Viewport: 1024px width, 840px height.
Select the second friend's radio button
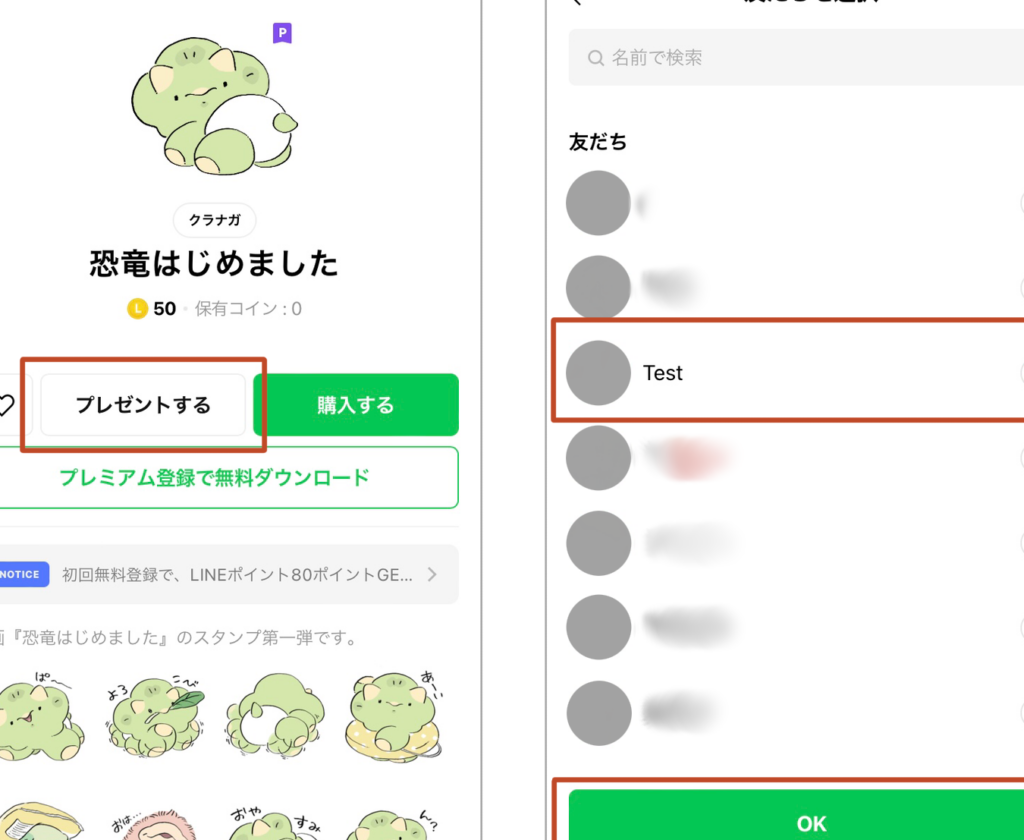click(x=1021, y=288)
